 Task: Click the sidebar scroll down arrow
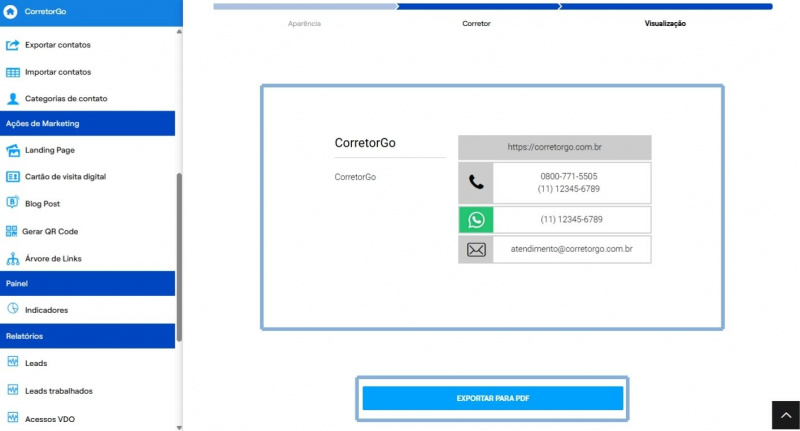pos(179,427)
